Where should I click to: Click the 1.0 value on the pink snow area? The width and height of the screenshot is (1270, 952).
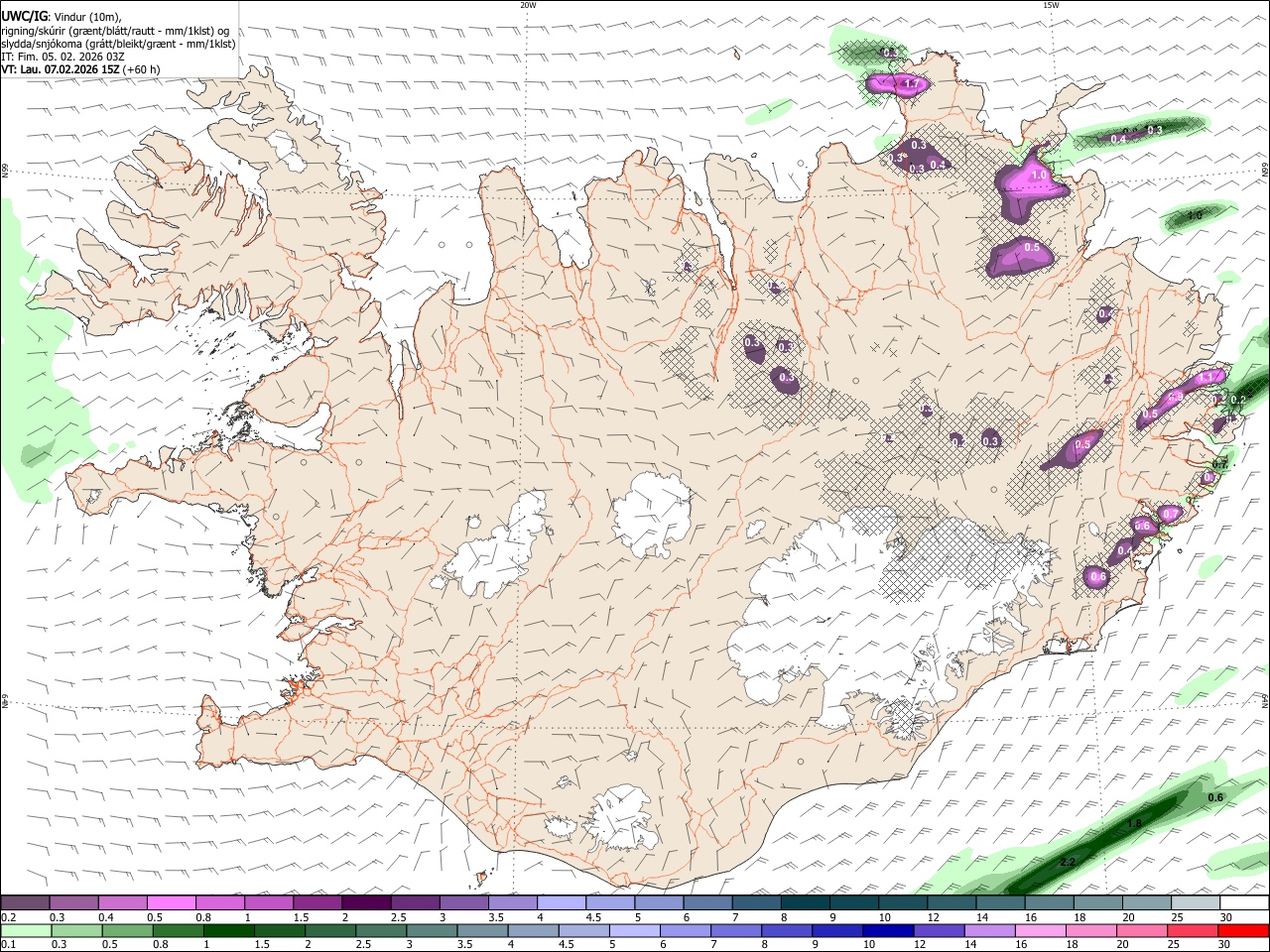(1039, 175)
